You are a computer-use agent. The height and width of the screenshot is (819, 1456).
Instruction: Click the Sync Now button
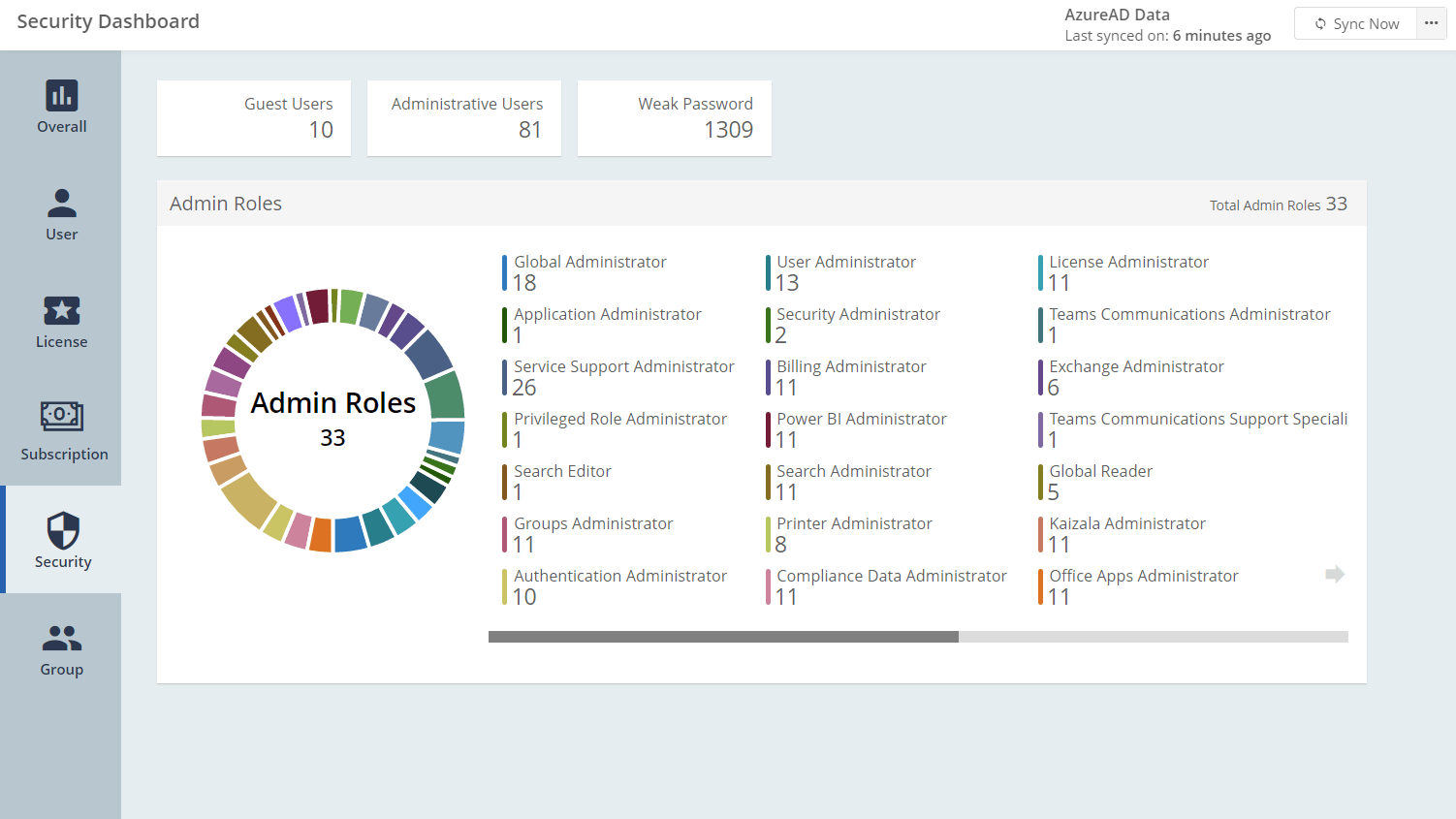pyautogui.click(x=1355, y=23)
